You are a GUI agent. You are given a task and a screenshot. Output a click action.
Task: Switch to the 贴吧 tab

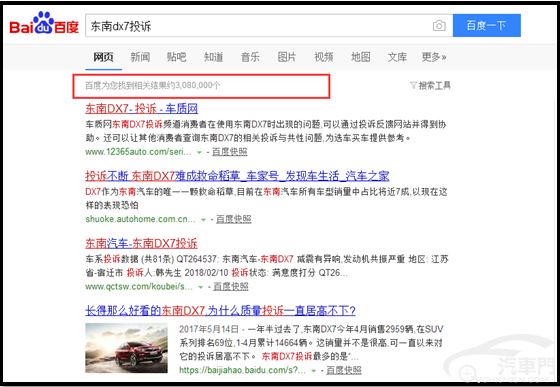[x=176, y=57]
